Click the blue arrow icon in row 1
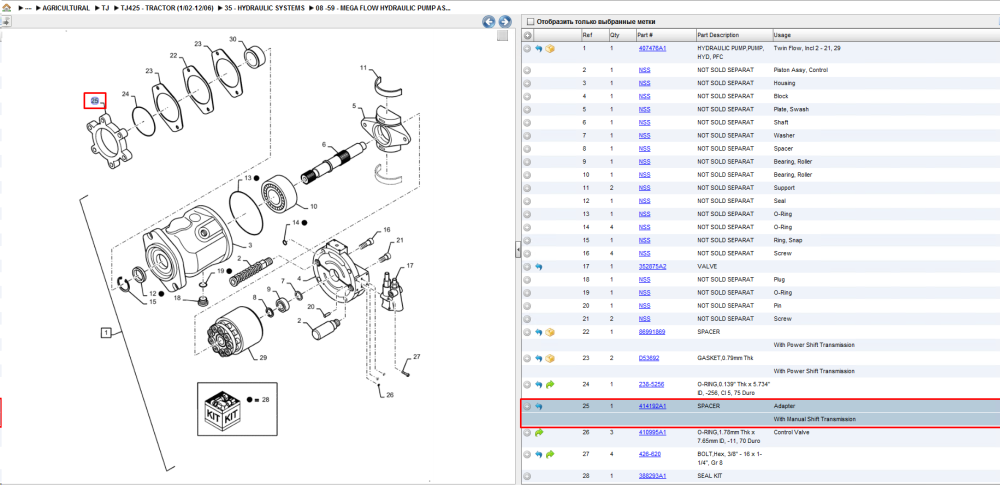 (538, 48)
